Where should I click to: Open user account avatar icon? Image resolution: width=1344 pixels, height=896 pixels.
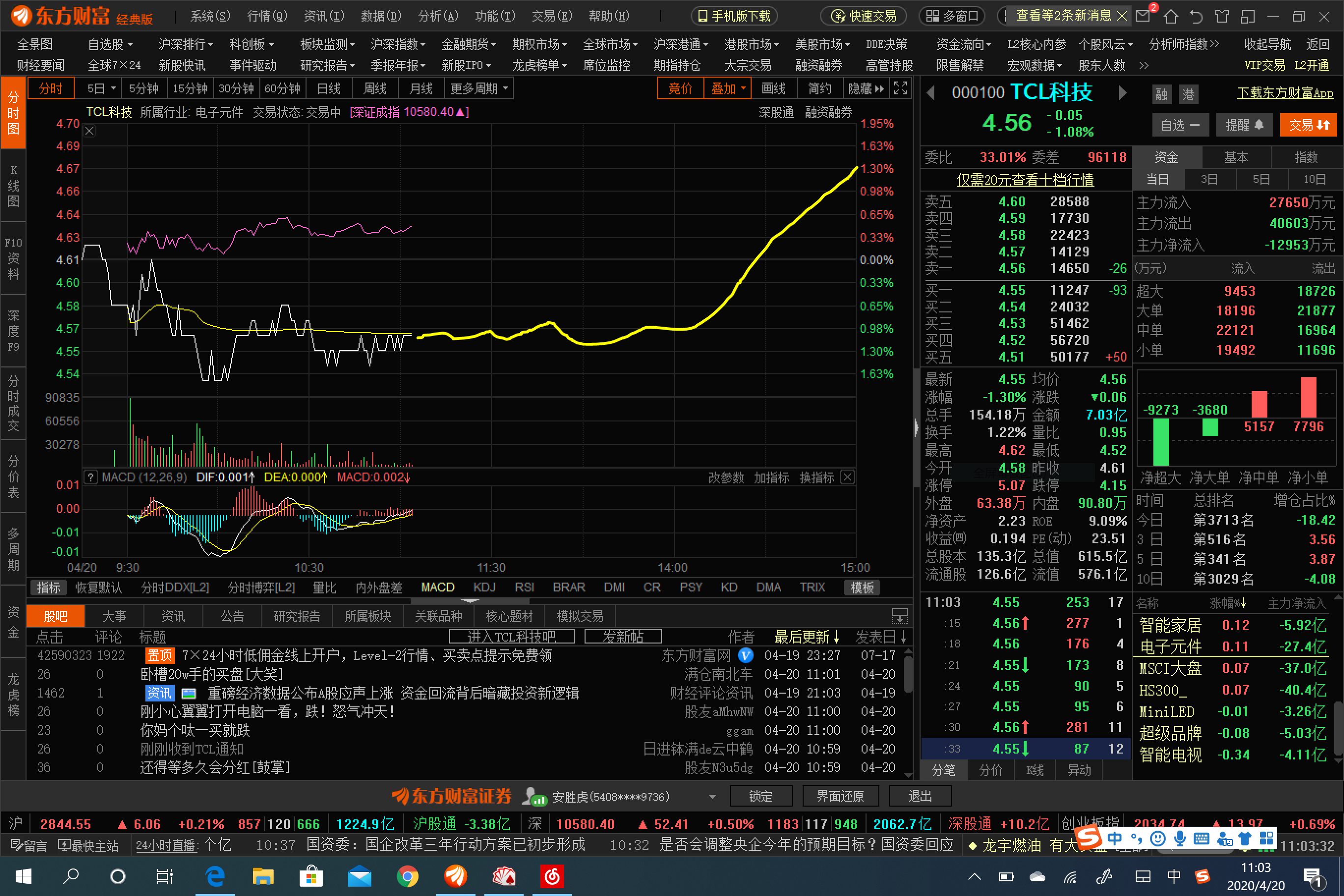coord(534,796)
